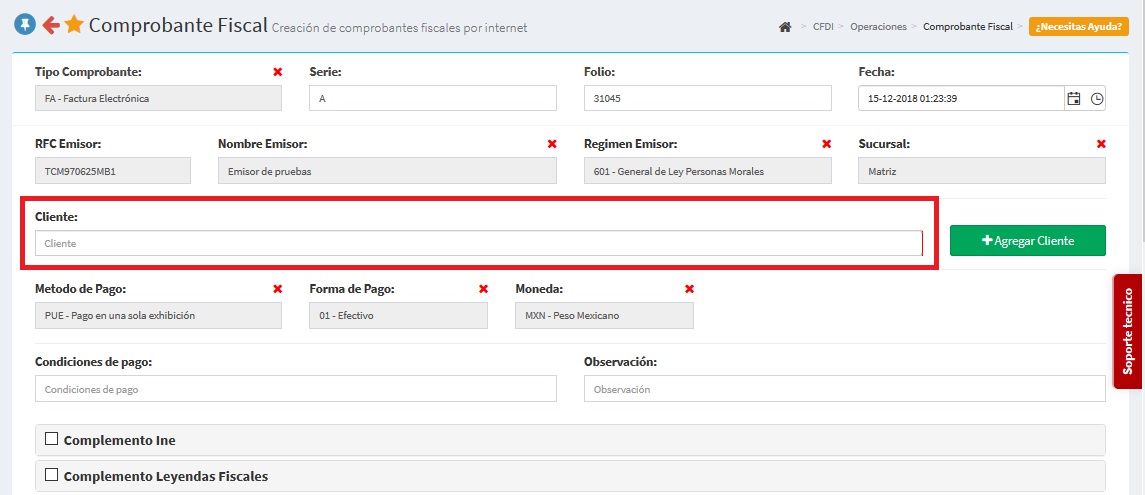Click the ¿Necesitas Ayuda? button

click(1071, 27)
